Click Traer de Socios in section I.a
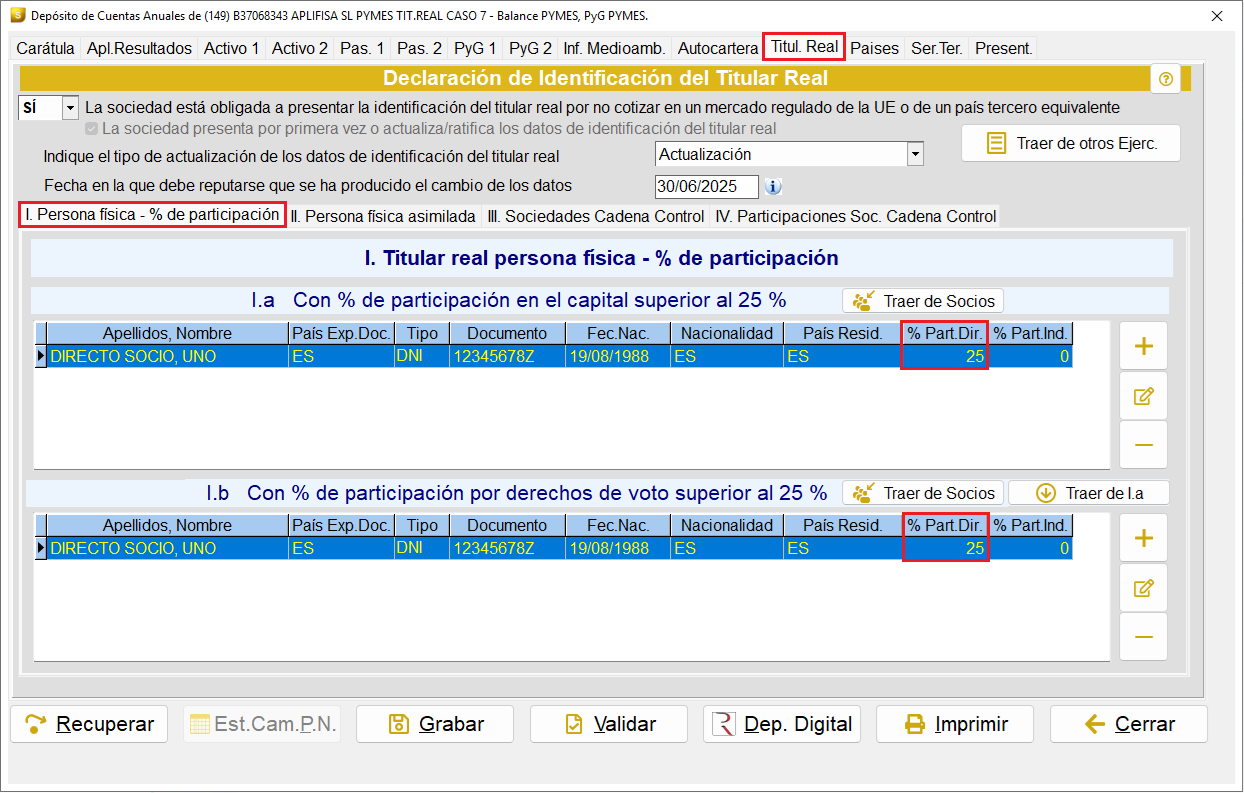1244x793 pixels. point(923,301)
